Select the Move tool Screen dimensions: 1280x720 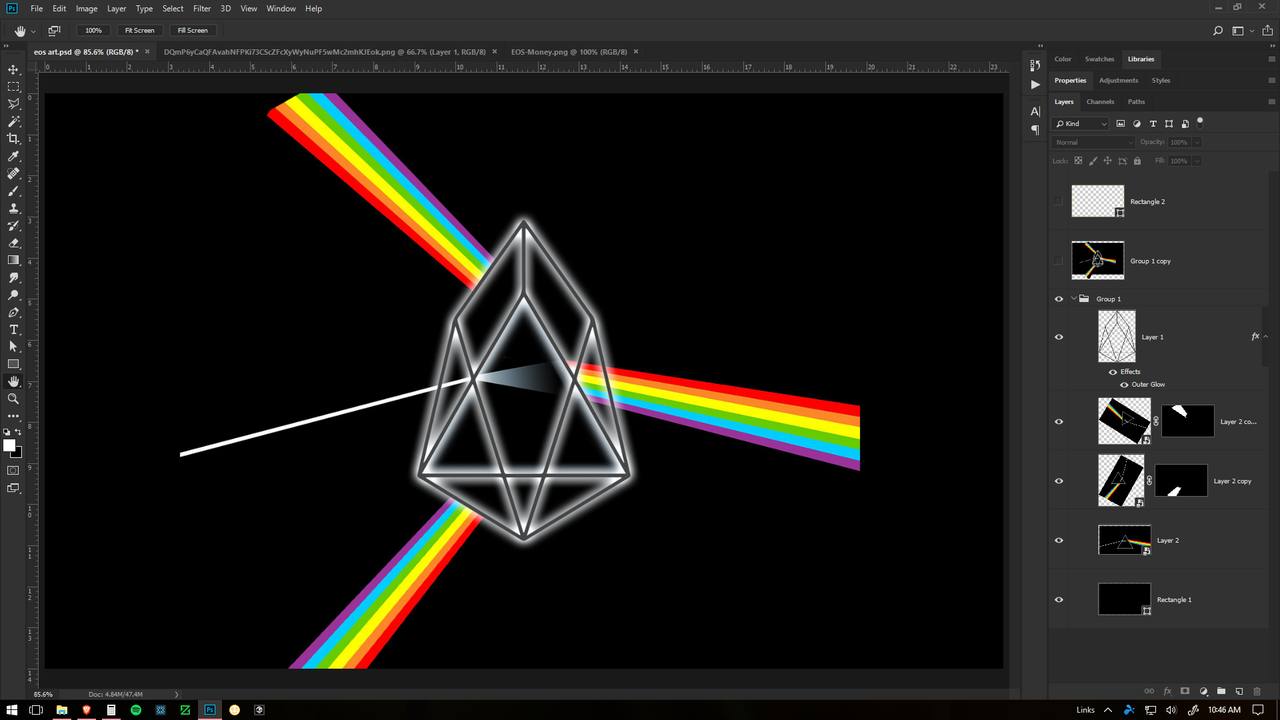(13, 70)
